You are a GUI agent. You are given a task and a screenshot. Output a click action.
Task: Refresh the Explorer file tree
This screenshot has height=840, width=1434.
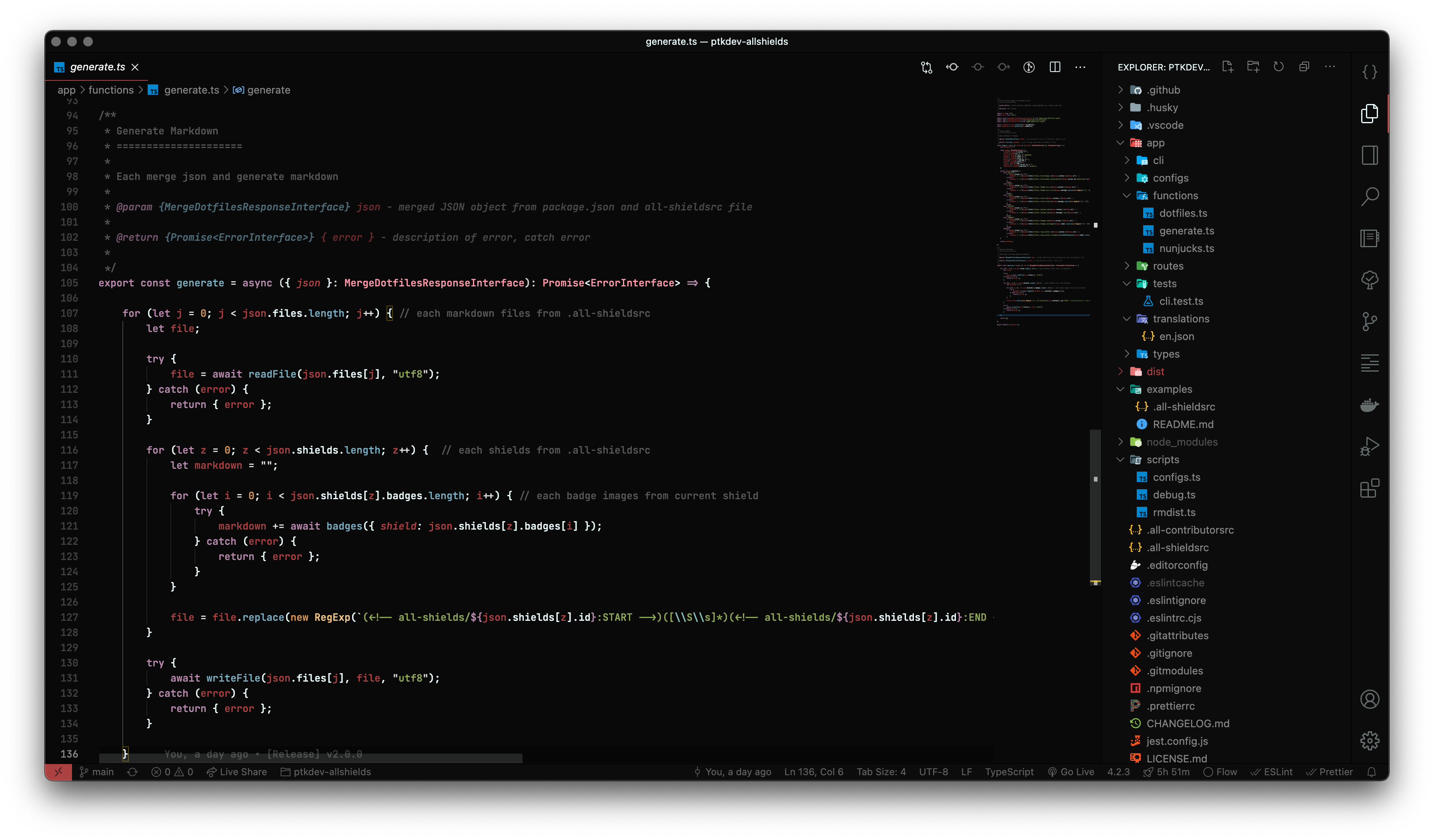[x=1279, y=66]
